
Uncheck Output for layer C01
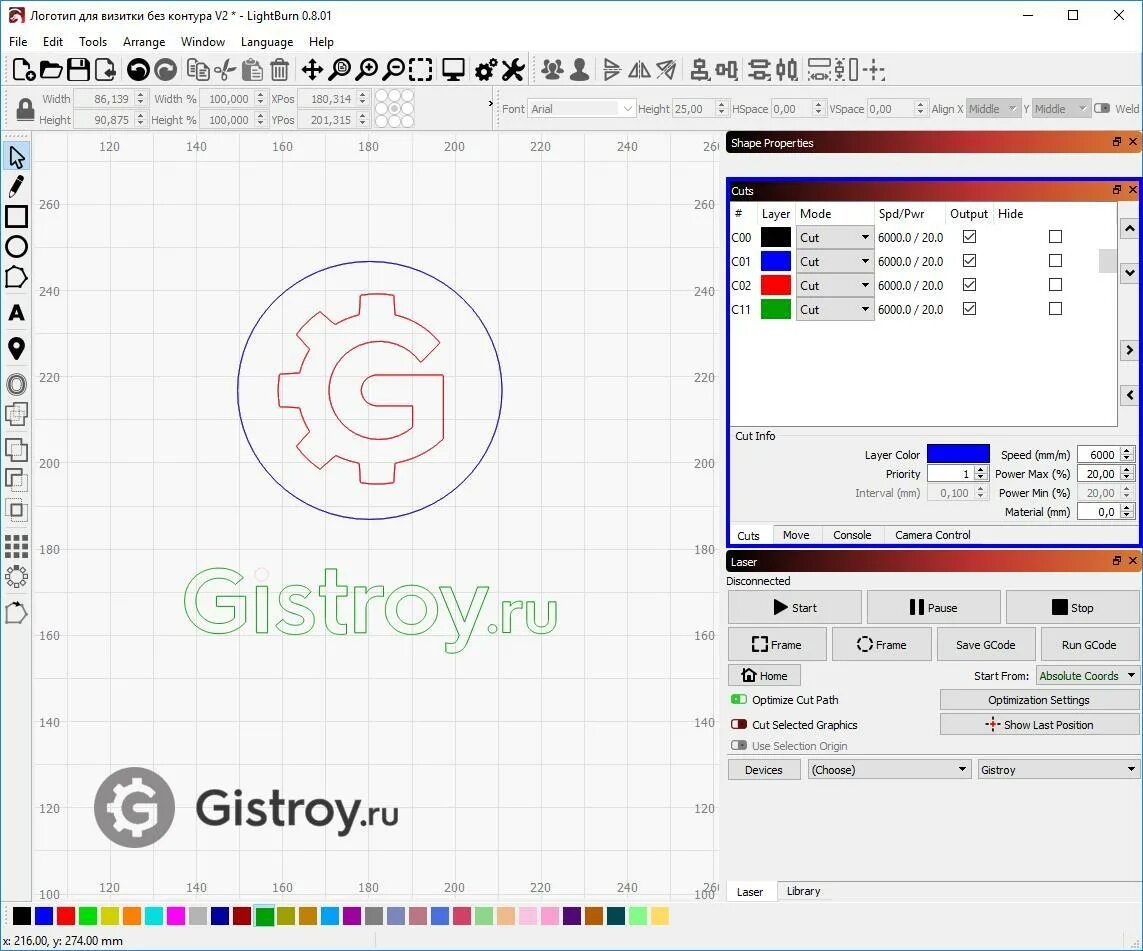point(969,261)
